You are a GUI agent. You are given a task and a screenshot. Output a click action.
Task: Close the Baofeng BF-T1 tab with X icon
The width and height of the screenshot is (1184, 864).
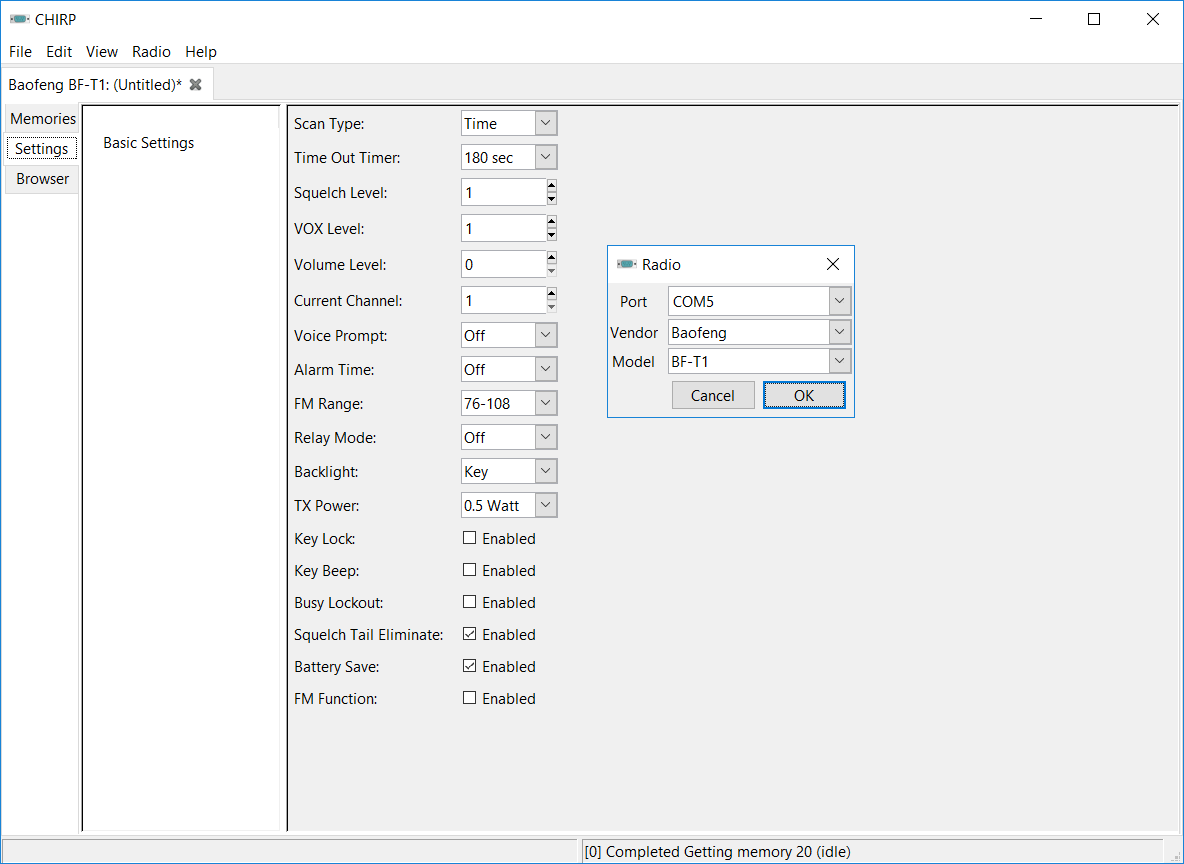196,85
